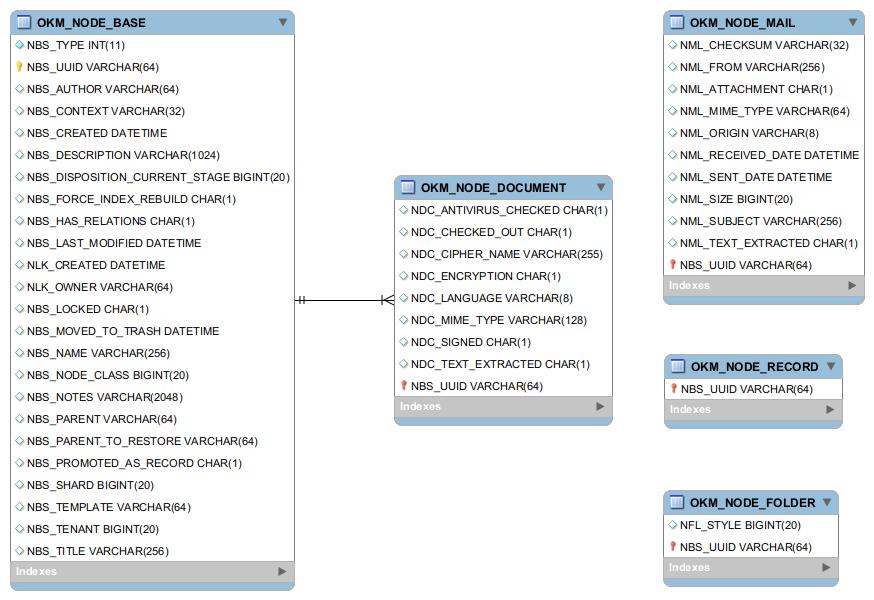The height and width of the screenshot is (600, 874).
Task: Click the OKM_NODE_BASE table icon
Action: (25, 22)
